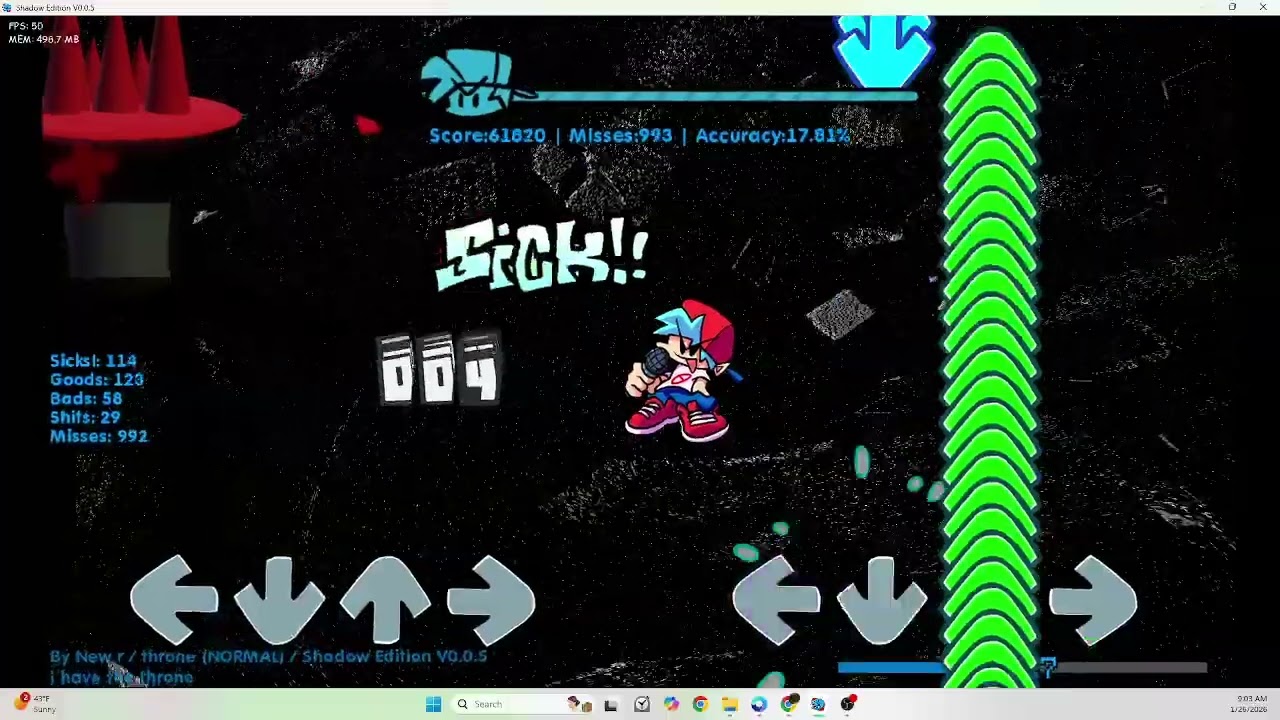Open Copilot from the taskbar
The image size is (1280, 720).
pos(671,704)
